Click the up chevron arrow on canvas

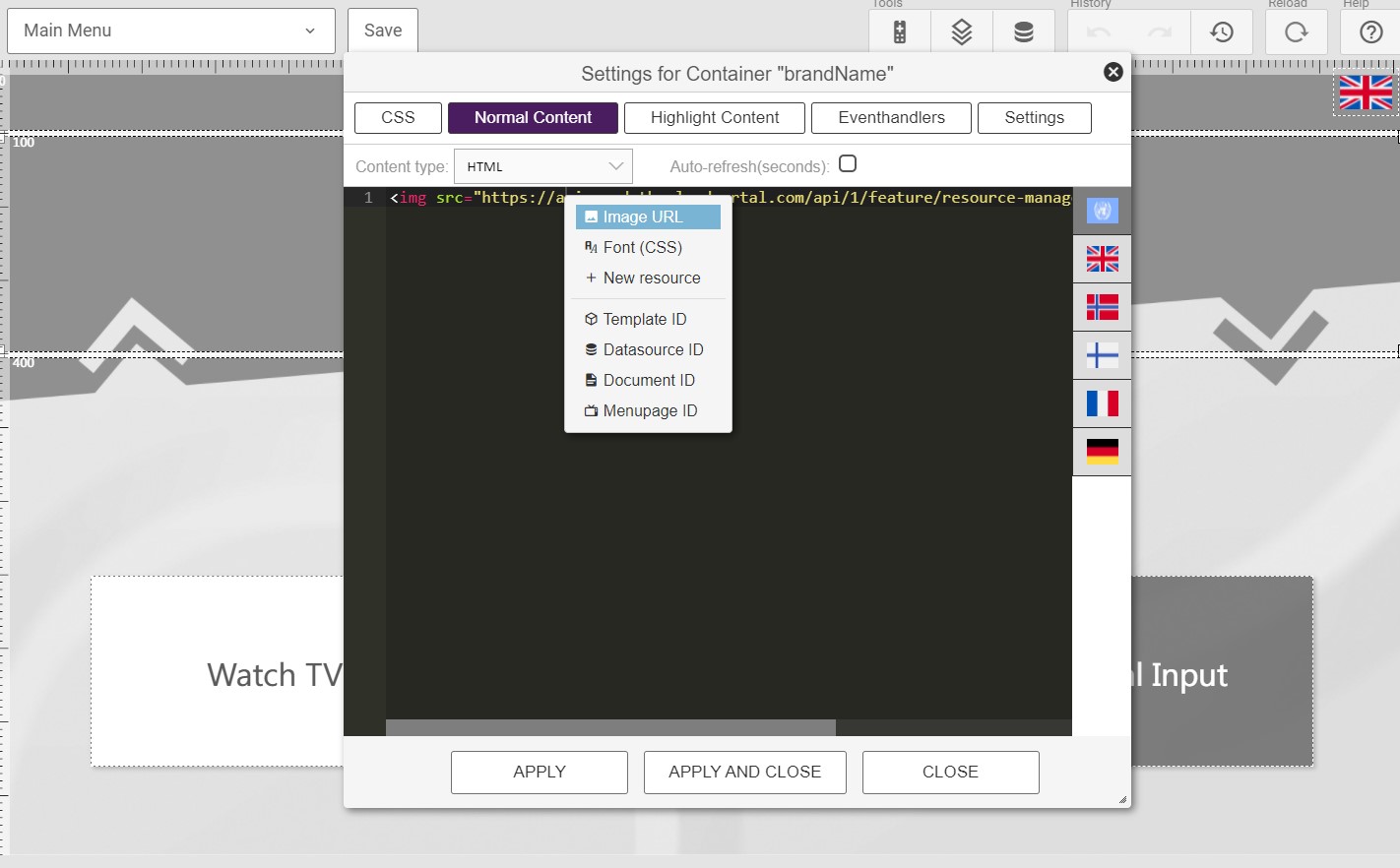coord(136,335)
